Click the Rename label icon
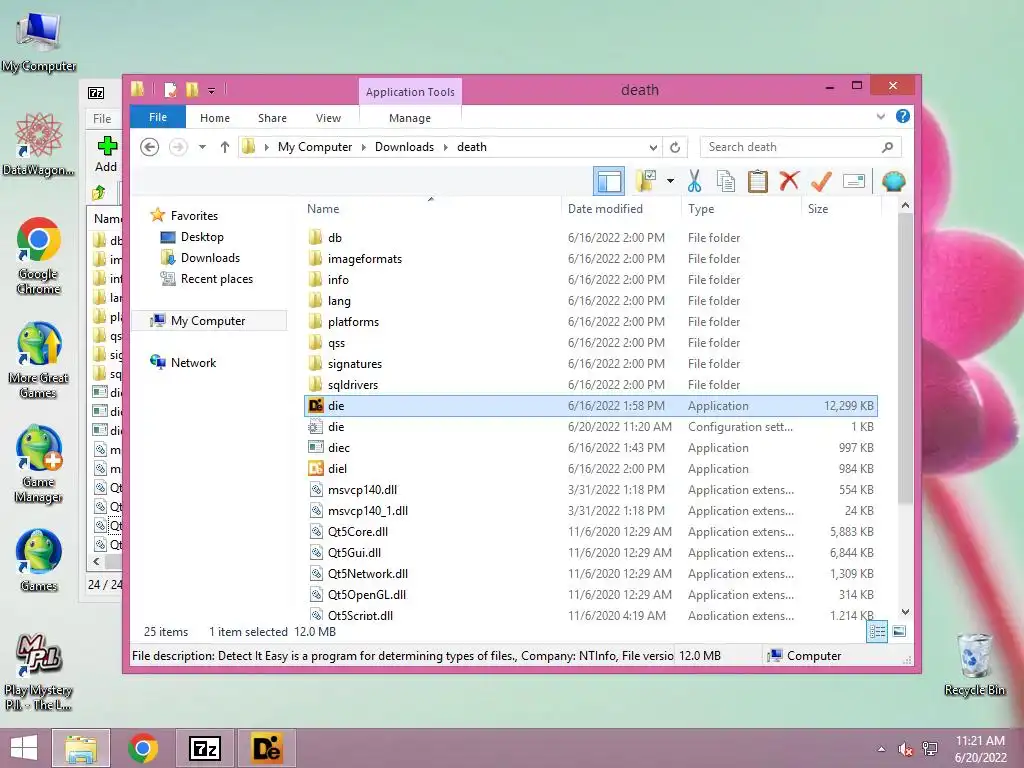 (x=854, y=181)
